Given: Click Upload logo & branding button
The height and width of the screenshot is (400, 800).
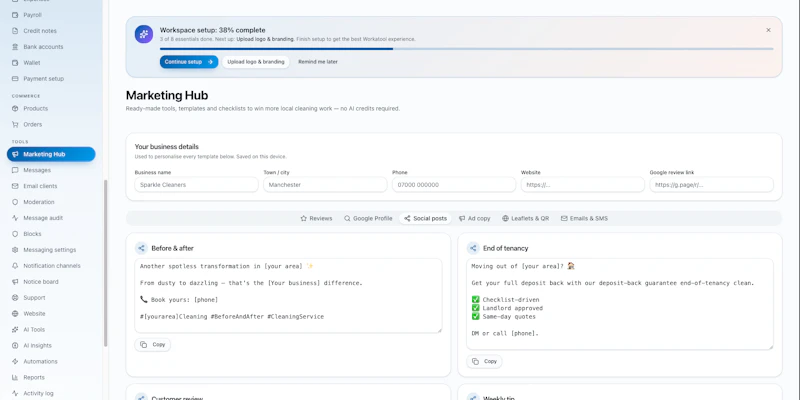Looking at the screenshot, I should coord(256,62).
